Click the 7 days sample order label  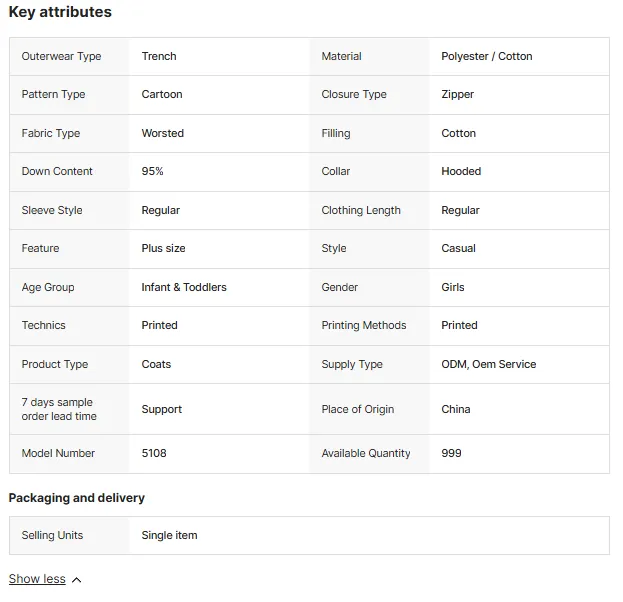[59, 409]
